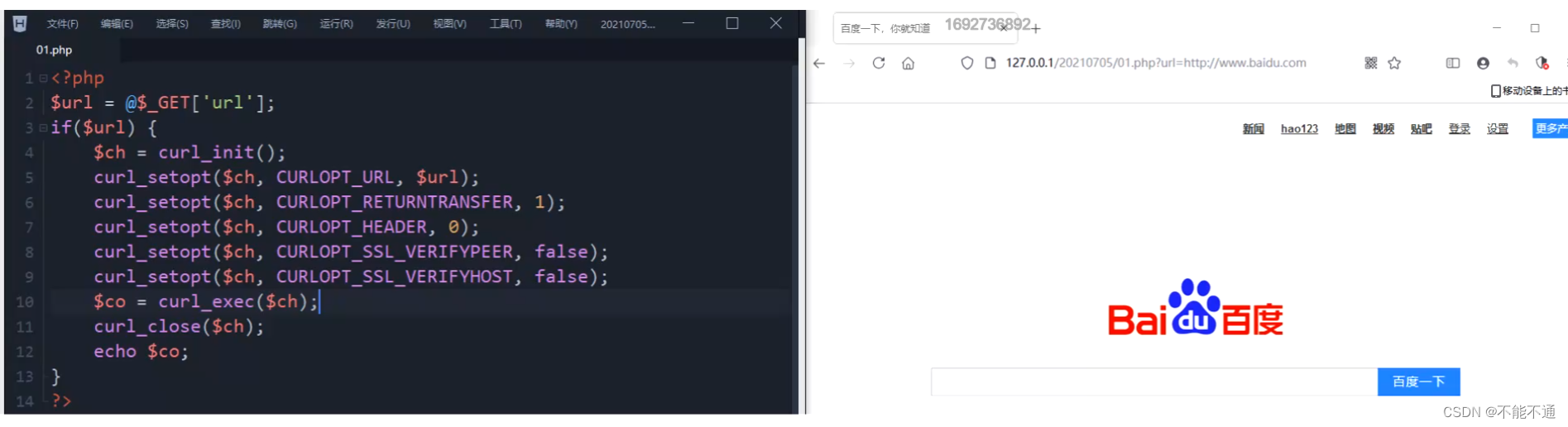
Task: Open the 视图(V) menu
Action: [449, 24]
